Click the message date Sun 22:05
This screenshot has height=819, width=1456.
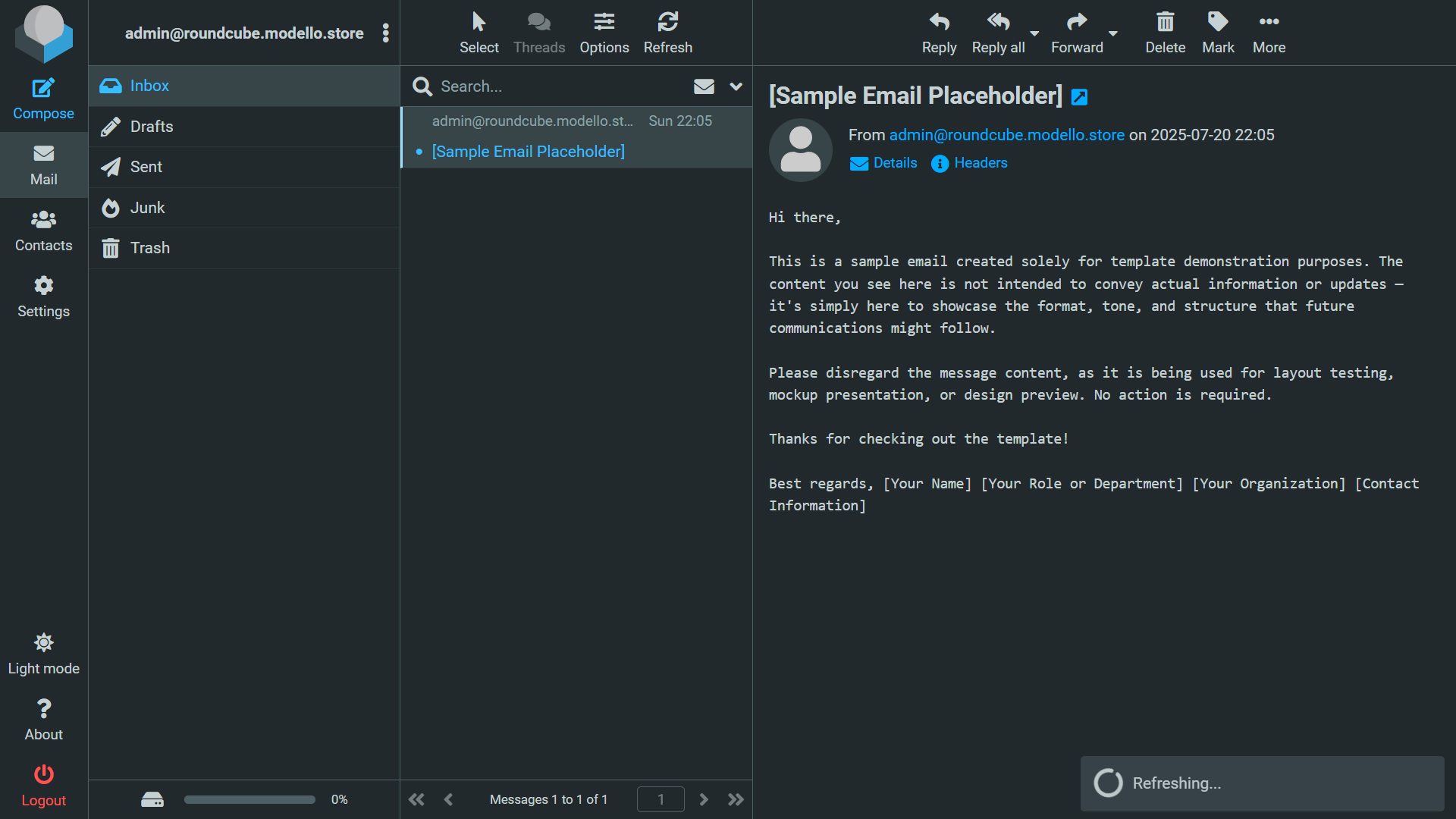coord(680,121)
